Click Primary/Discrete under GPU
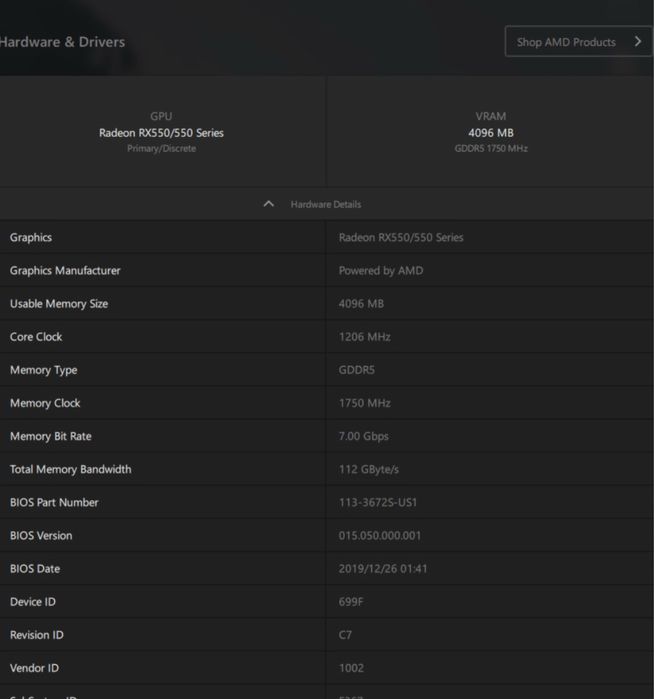Screen dimensions: 654x699 coord(161,148)
